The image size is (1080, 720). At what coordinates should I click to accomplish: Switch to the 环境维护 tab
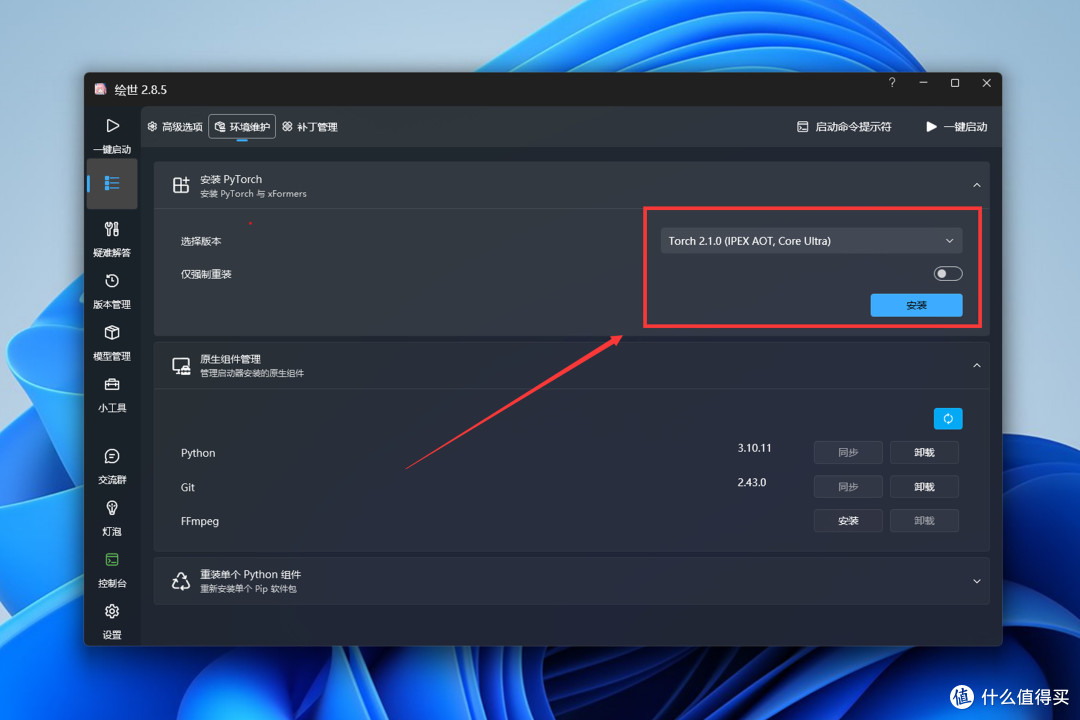[x=242, y=127]
